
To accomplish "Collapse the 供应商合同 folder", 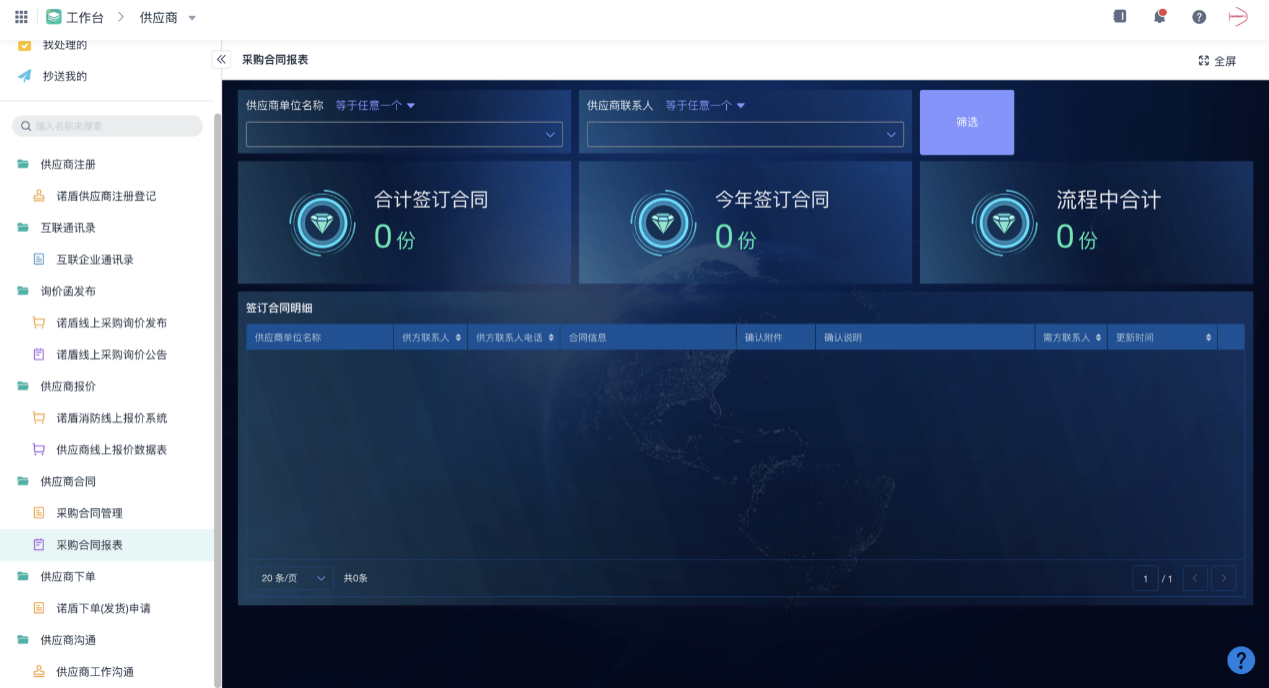I will click(68, 482).
